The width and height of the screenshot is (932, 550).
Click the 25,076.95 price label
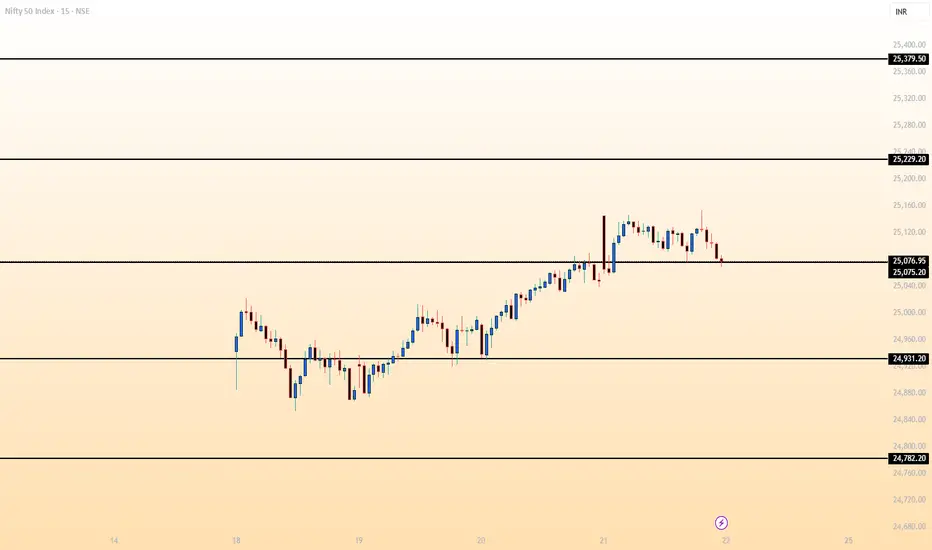click(908, 261)
